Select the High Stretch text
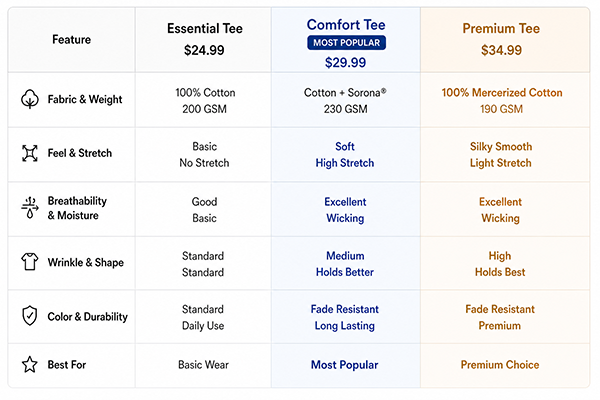Image resolution: width=600 pixels, height=400 pixels. point(345,163)
